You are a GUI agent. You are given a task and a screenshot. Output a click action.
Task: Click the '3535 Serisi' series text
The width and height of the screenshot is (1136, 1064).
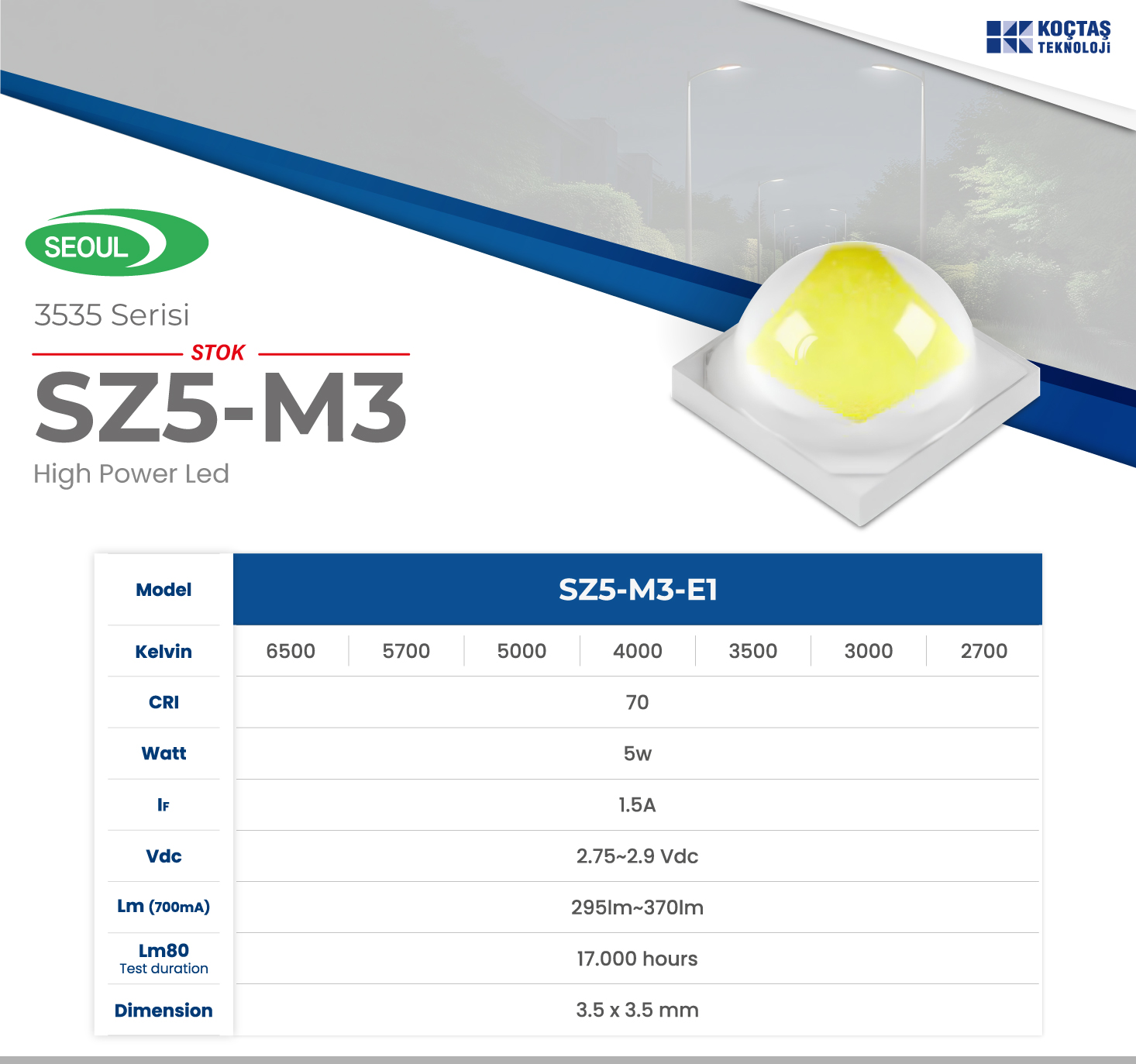tap(112, 315)
